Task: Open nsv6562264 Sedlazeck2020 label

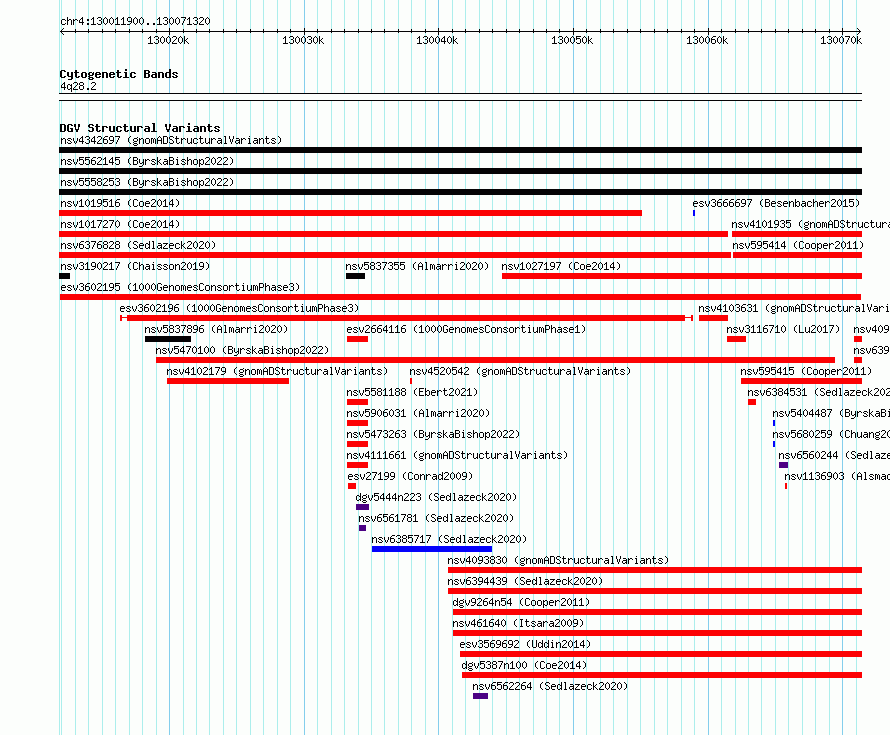Action: tap(550, 686)
